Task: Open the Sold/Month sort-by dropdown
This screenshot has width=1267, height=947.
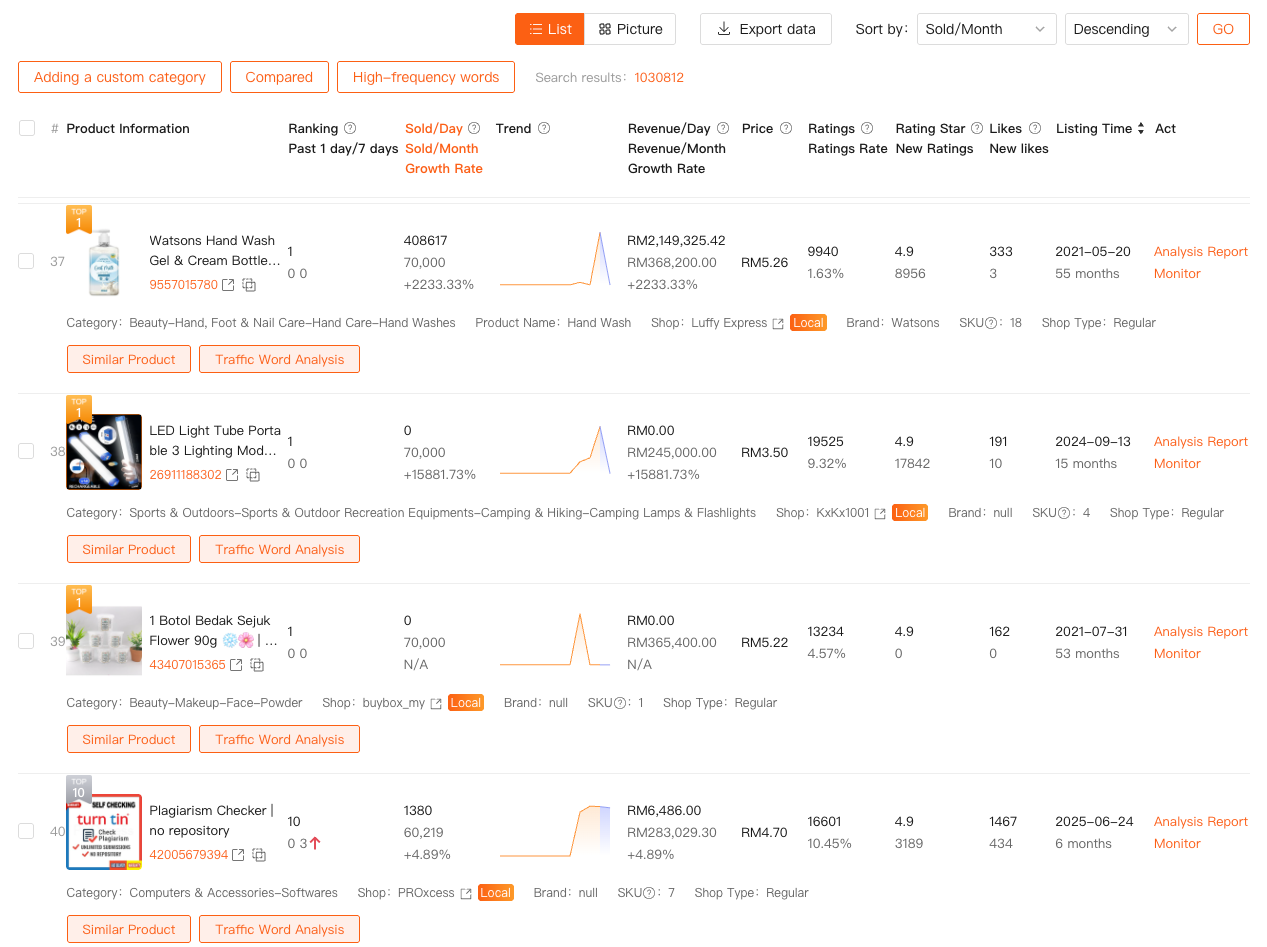Action: (986, 29)
